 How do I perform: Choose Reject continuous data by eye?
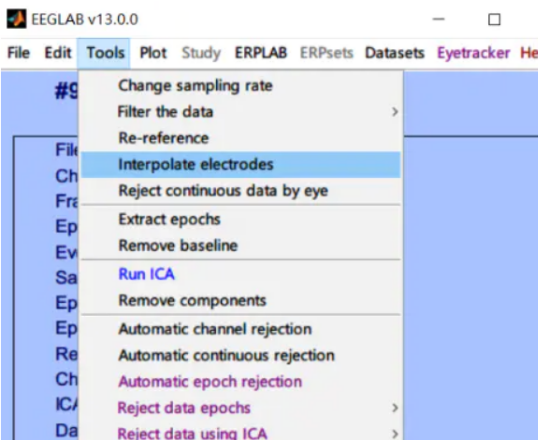(x=241, y=191)
